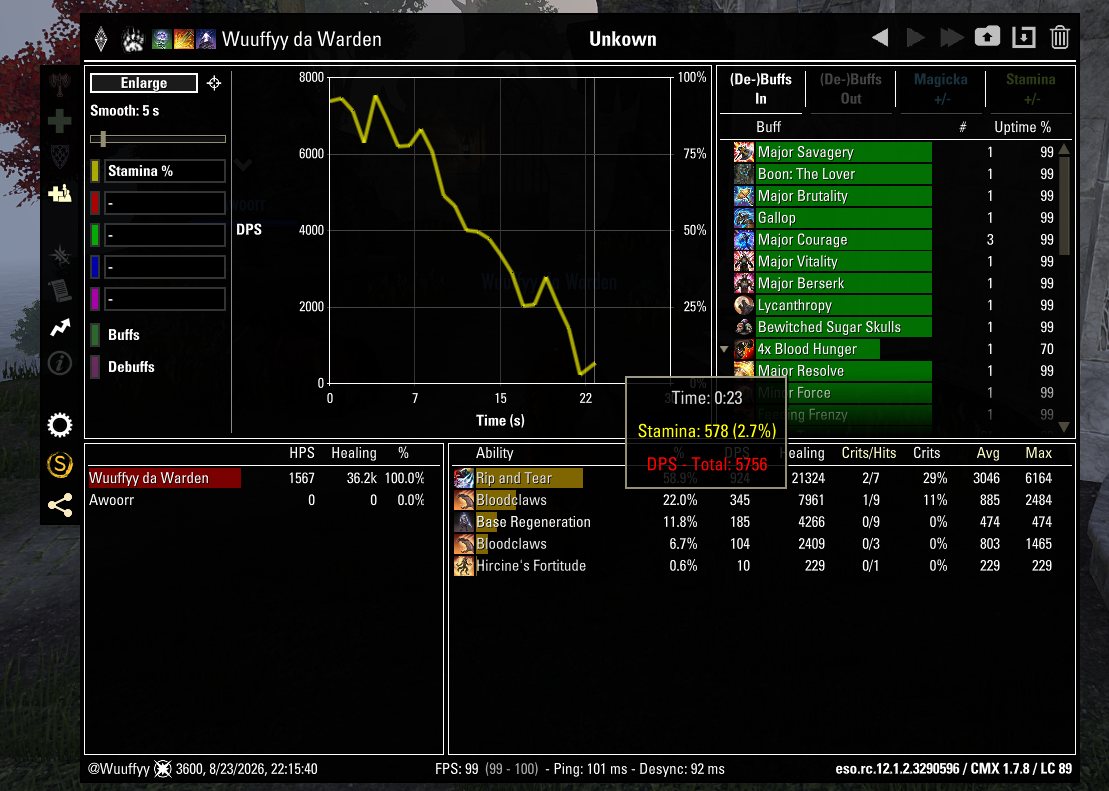
Task: Click the Unkown fight title
Action: (622, 40)
